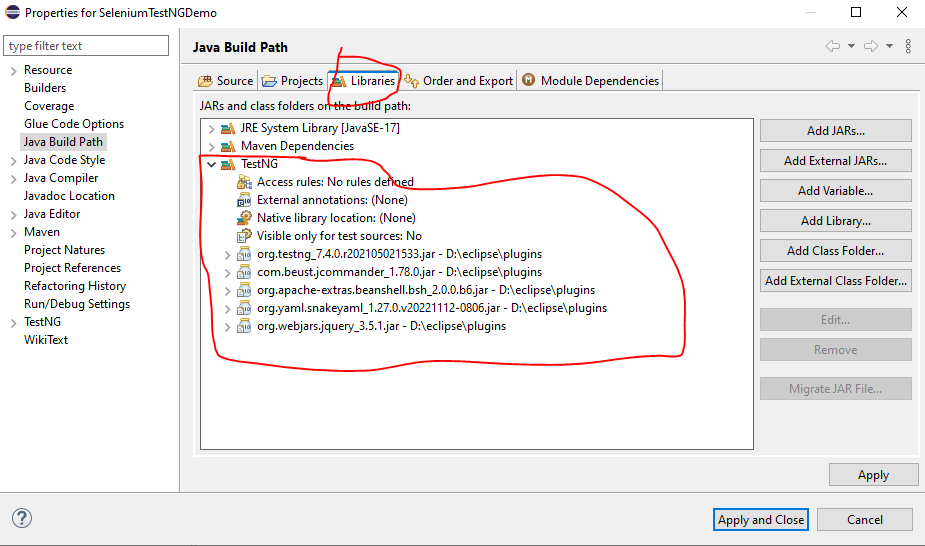Viewport: 925px width, 546px height.
Task: Click the Maven Dependencies library icon
Action: (228, 146)
